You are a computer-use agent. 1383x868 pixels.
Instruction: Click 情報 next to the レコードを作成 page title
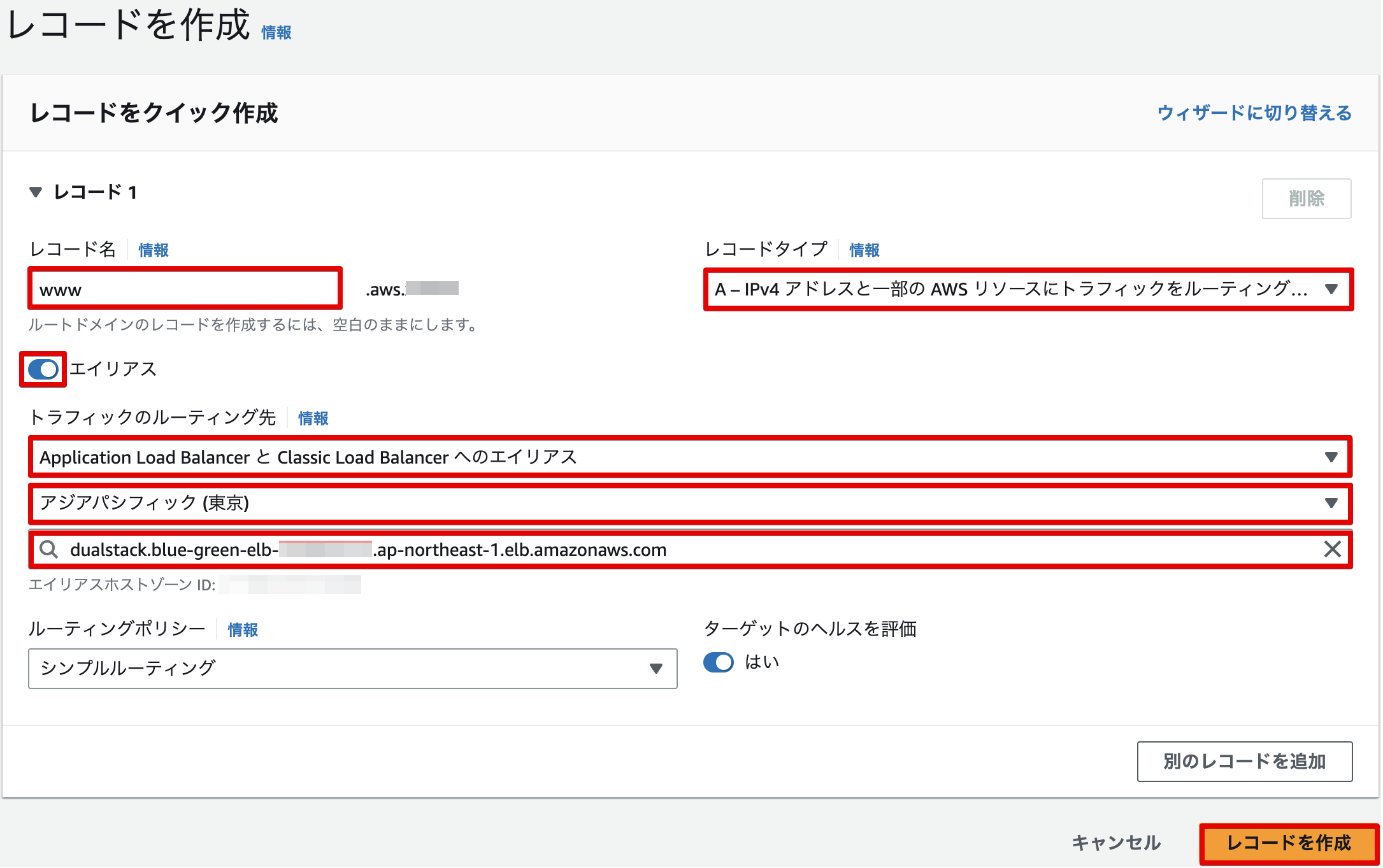click(x=275, y=32)
